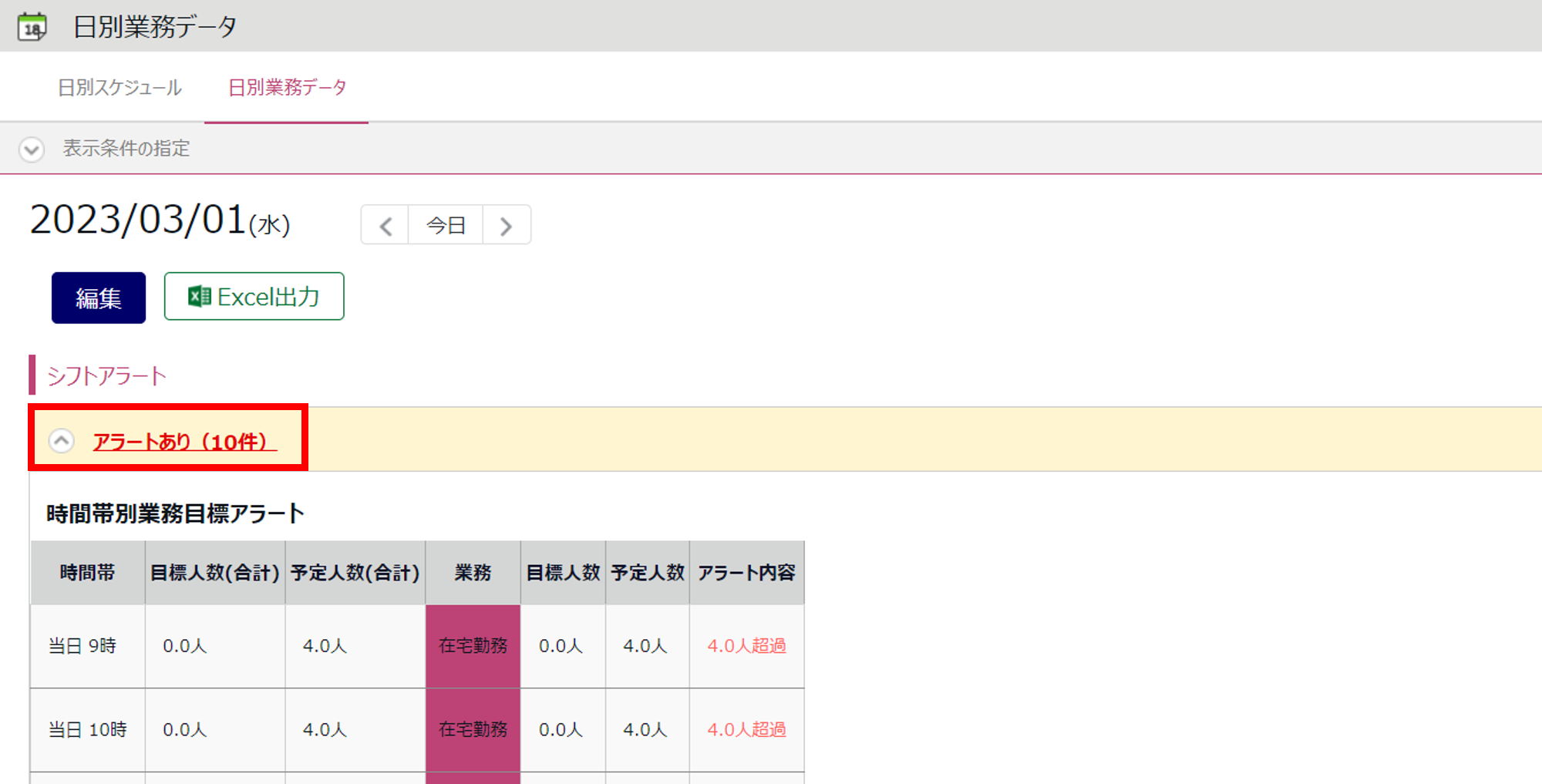Click the 表示条件の指定 label
The width and height of the screenshot is (1542, 784).
[x=126, y=148]
